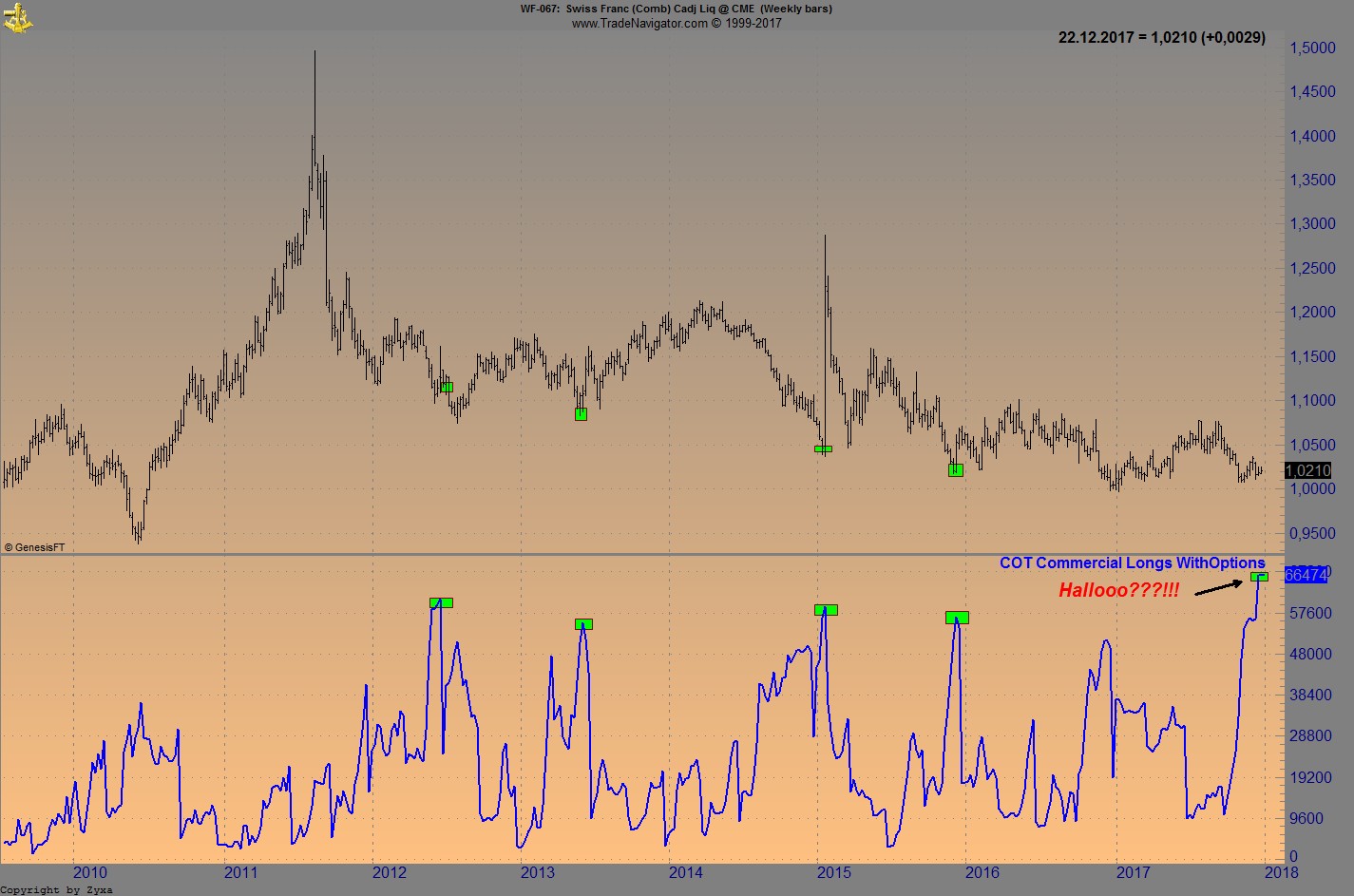Click the 57600 indicator axis label
The height and width of the screenshot is (896, 1354).
tap(1312, 614)
